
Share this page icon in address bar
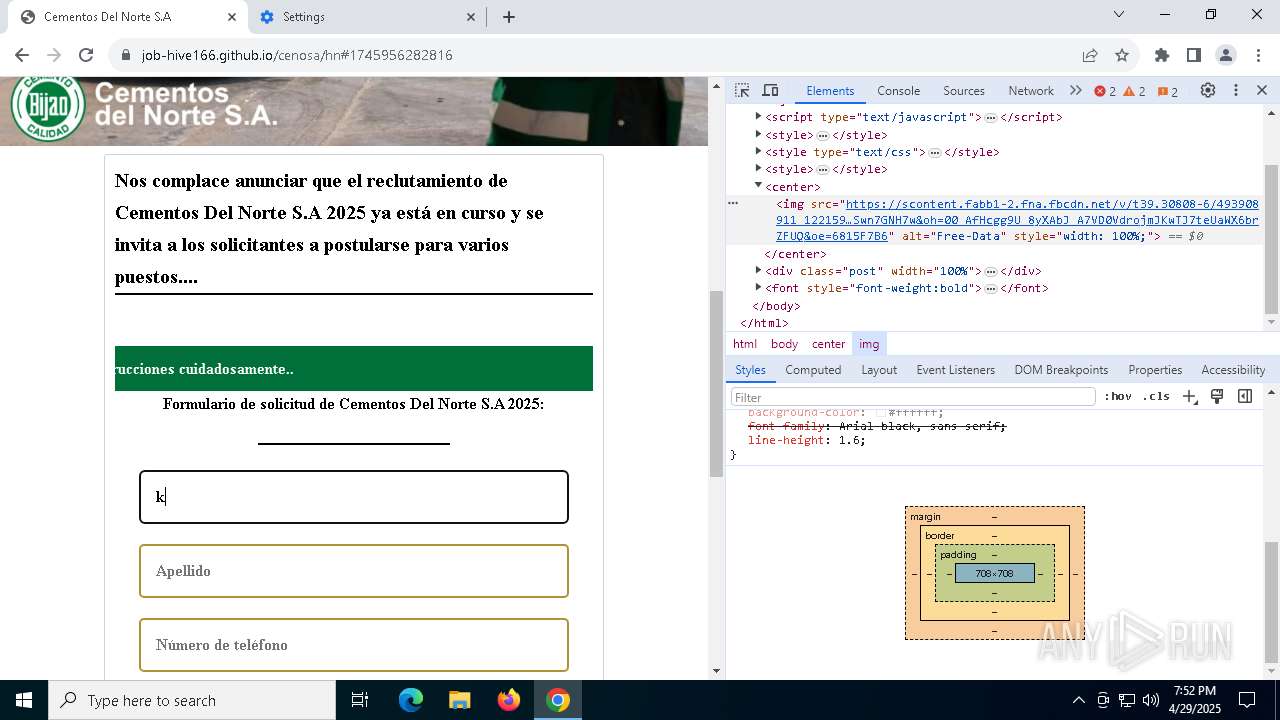pyautogui.click(x=1090, y=55)
